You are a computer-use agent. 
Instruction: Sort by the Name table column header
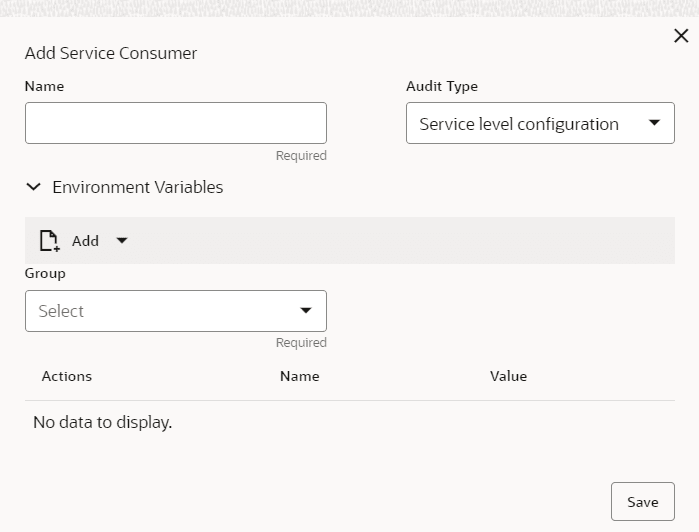[299, 377]
